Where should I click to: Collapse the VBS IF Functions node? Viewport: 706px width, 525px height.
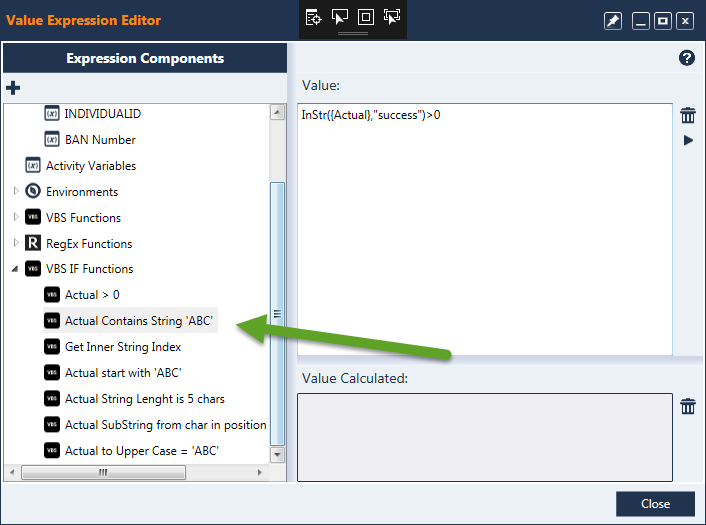15,269
